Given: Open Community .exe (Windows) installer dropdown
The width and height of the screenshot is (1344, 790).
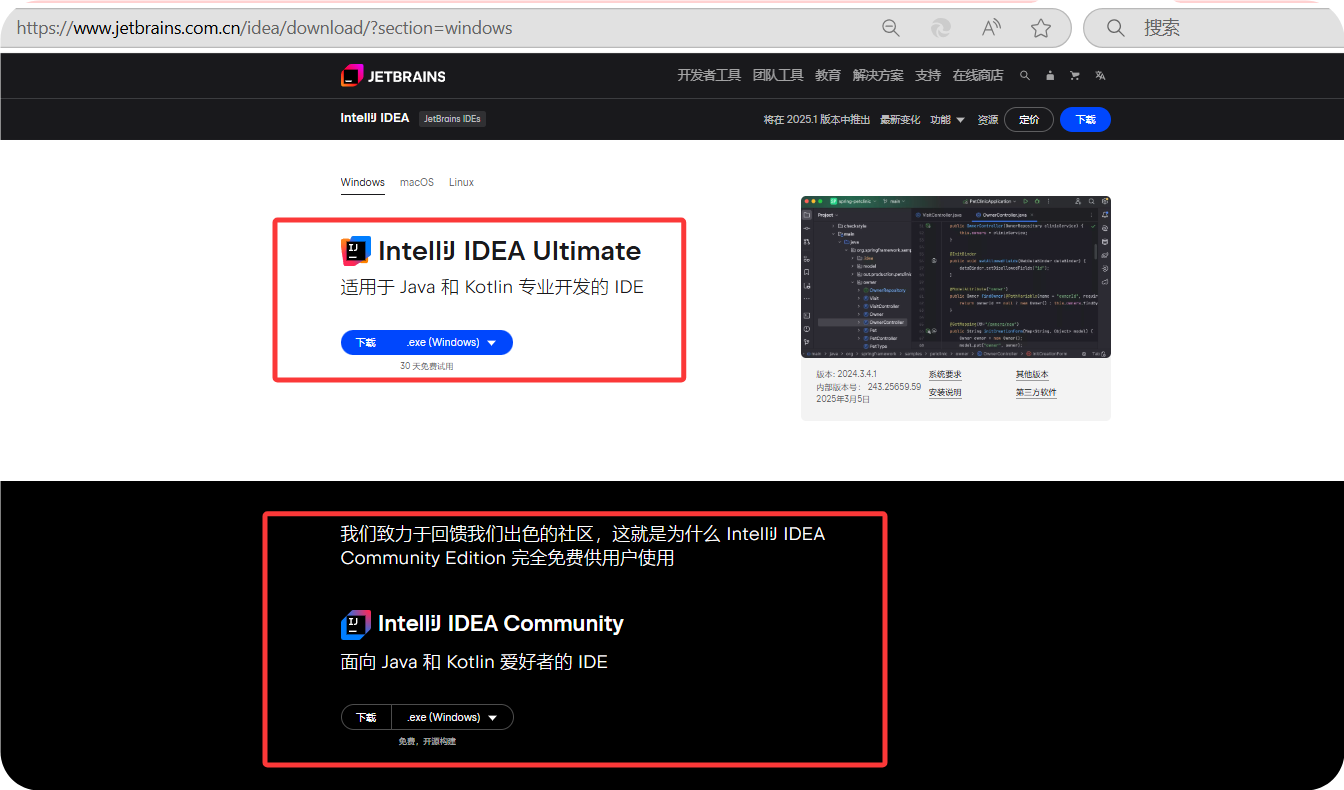Looking at the screenshot, I should tap(451, 717).
